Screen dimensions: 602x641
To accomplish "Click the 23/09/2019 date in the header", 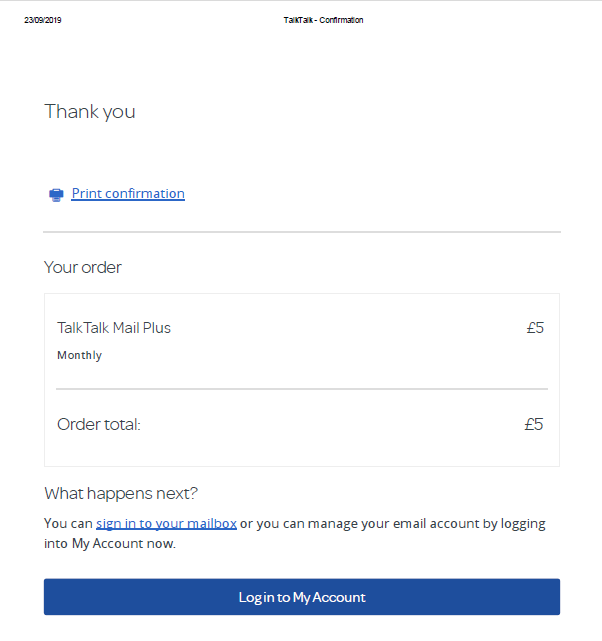I will (43, 20).
